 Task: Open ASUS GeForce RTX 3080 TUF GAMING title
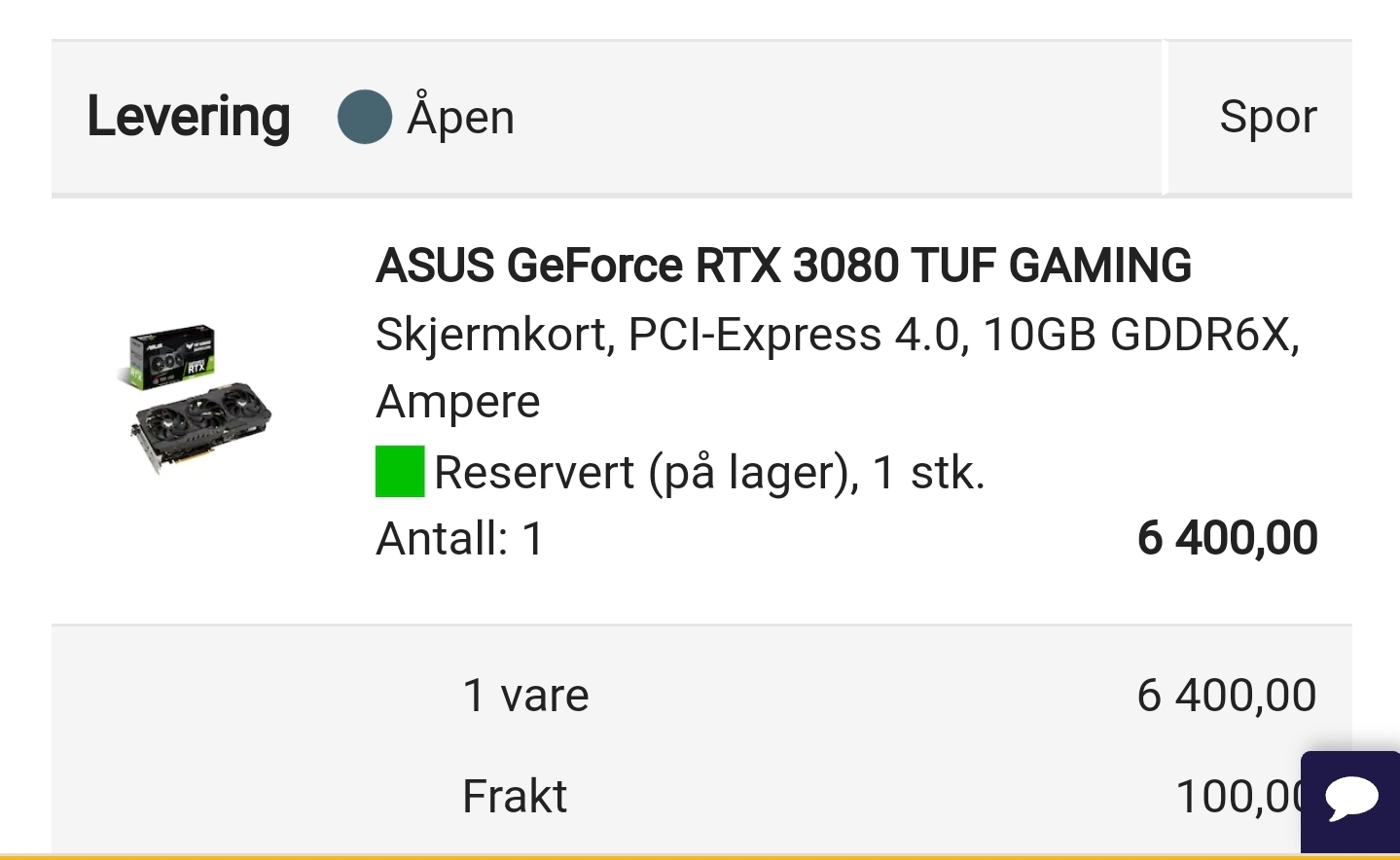pos(783,266)
